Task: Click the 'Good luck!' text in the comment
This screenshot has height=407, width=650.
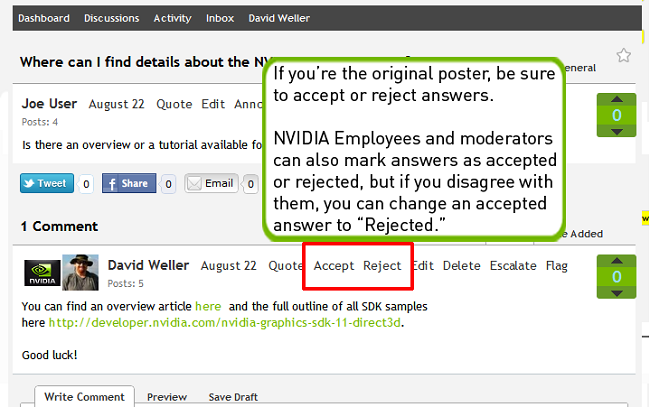Action: [x=49, y=355]
